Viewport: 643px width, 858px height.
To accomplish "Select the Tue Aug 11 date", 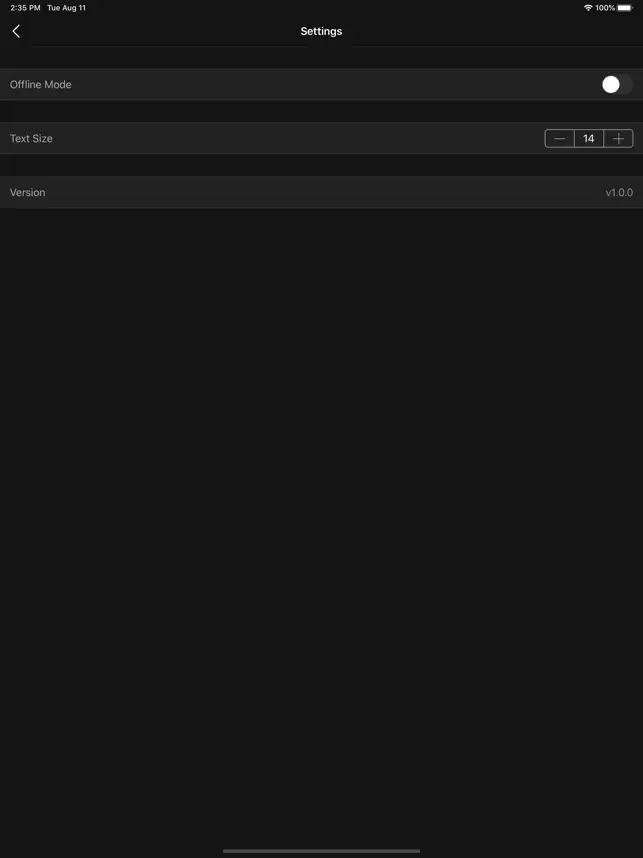I will 66,8.
